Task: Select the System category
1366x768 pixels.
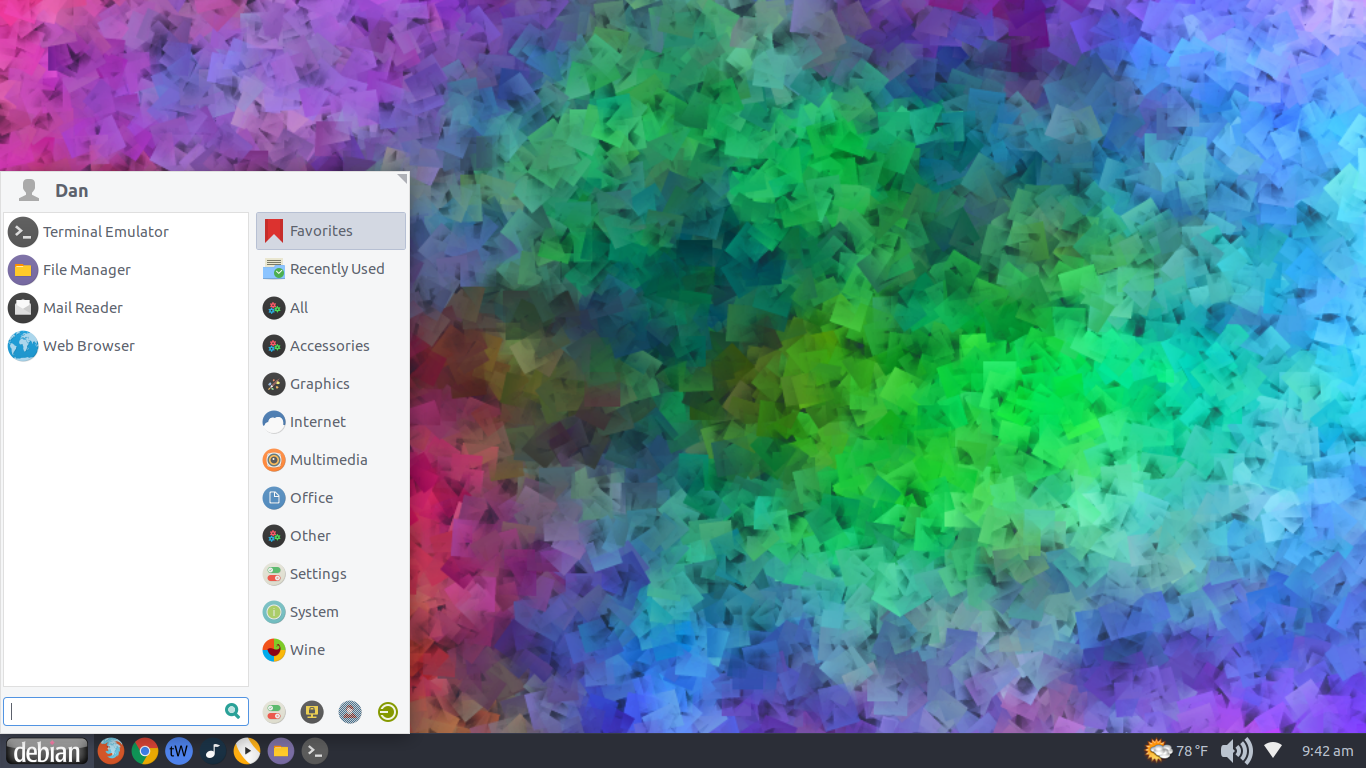Action: [x=331, y=612]
